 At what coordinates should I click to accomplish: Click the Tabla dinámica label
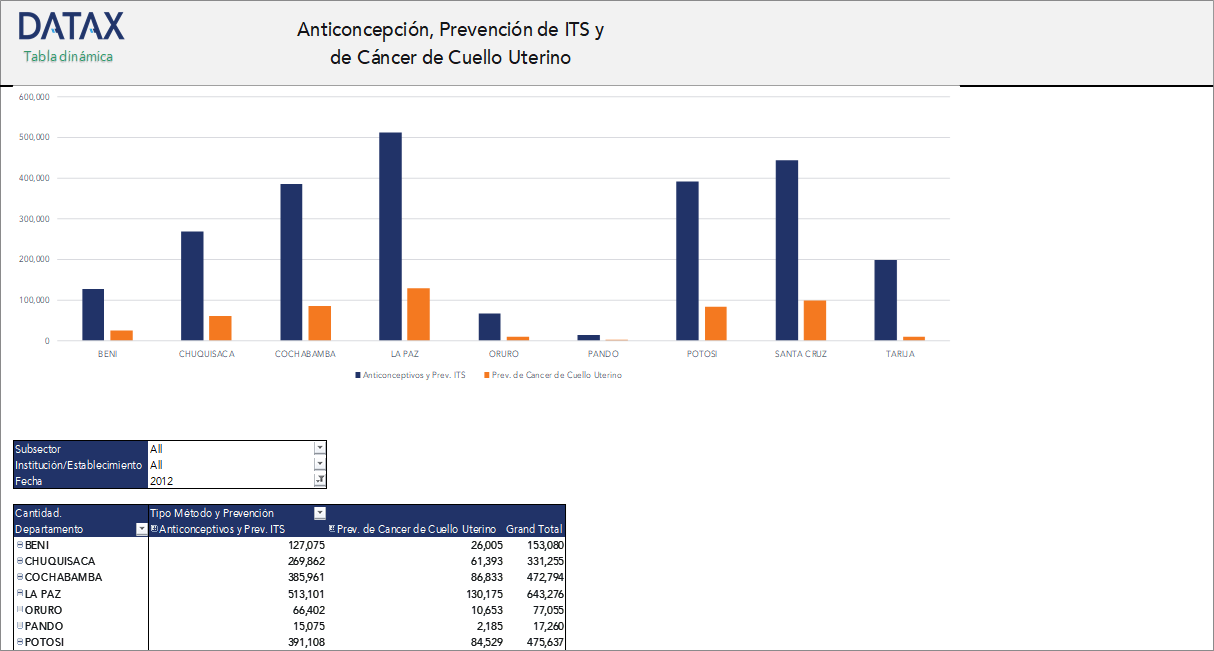coord(68,56)
